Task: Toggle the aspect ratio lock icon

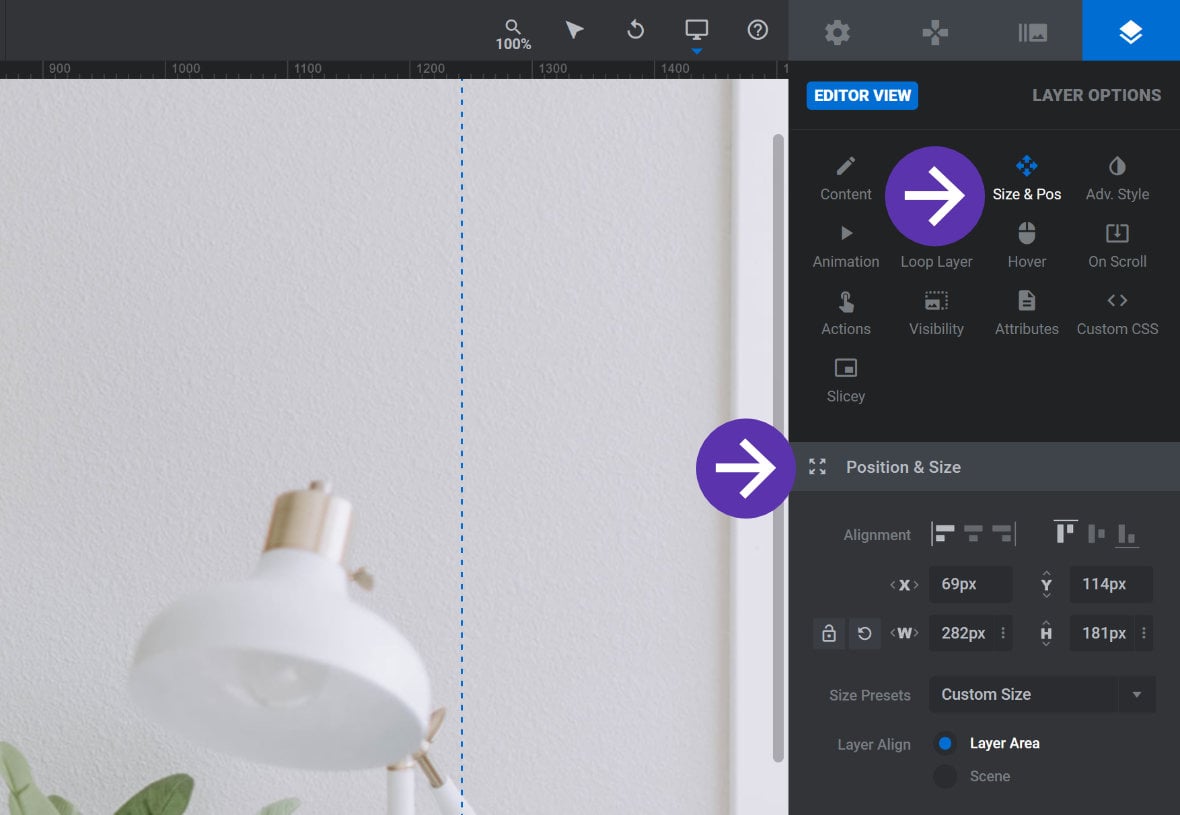Action: tap(829, 634)
